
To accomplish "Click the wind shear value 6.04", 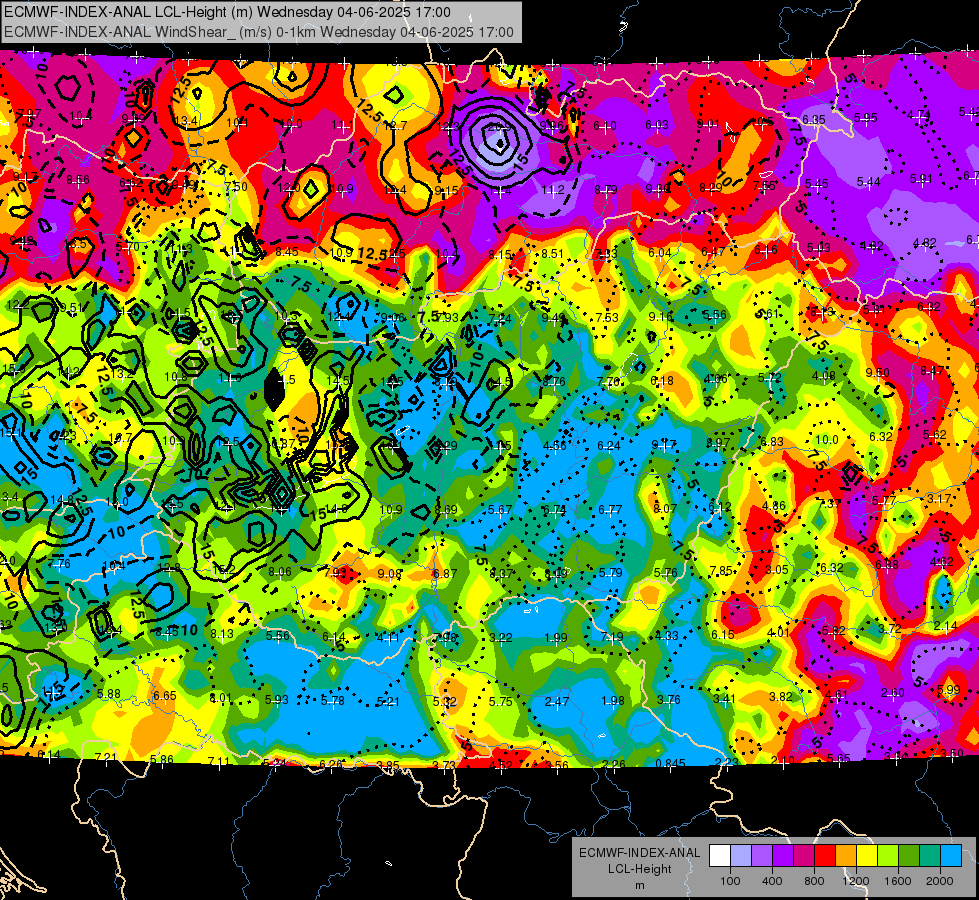I will [x=659, y=253].
